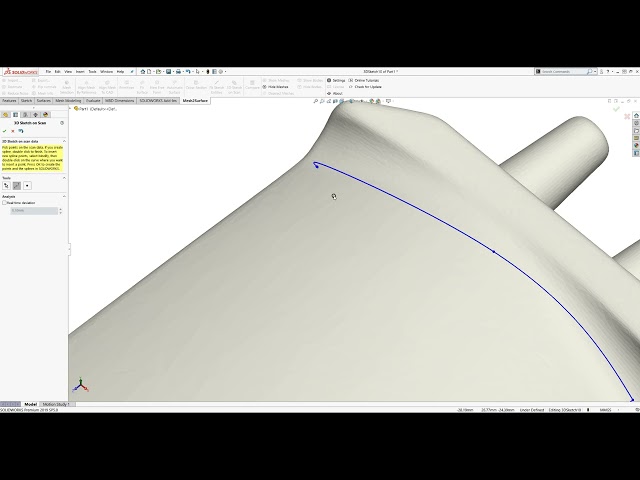Open the ConfigurationManager tab icon
This screenshot has height=480, width=640.
tap(25, 115)
